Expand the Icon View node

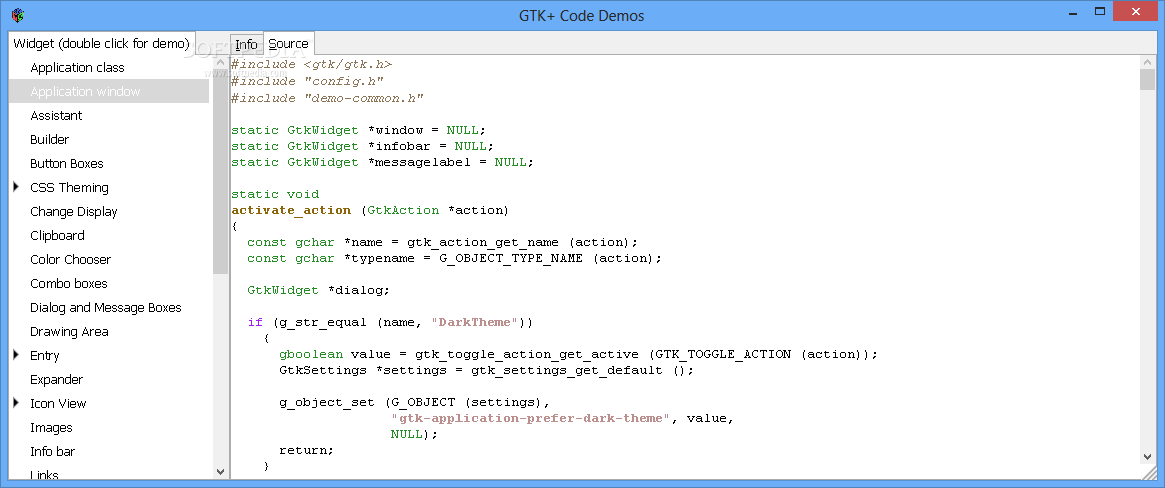pos(16,403)
